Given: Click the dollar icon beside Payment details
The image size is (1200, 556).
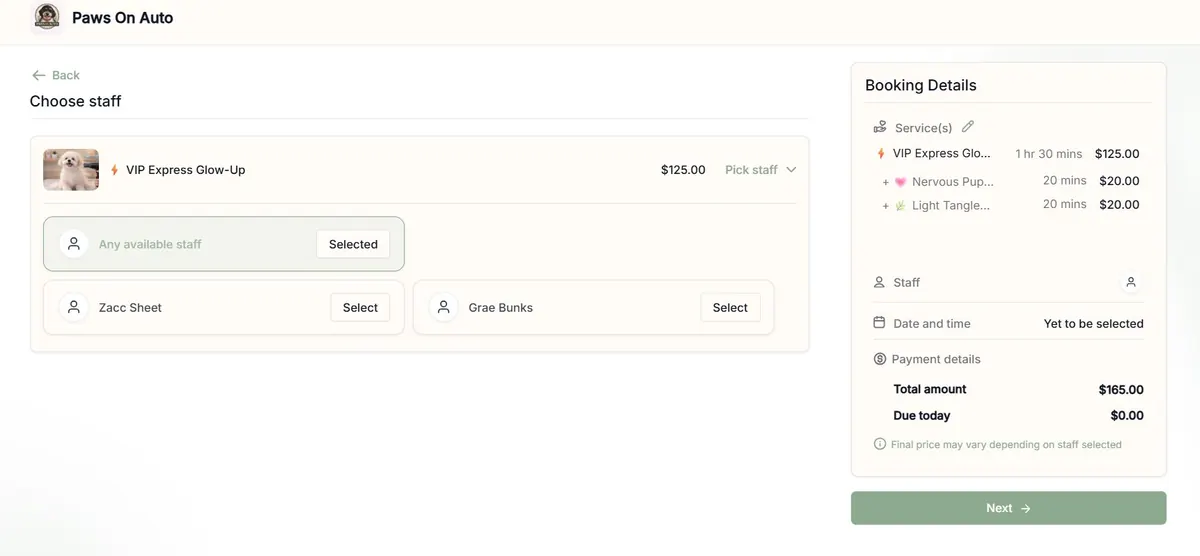Looking at the screenshot, I should click(880, 359).
